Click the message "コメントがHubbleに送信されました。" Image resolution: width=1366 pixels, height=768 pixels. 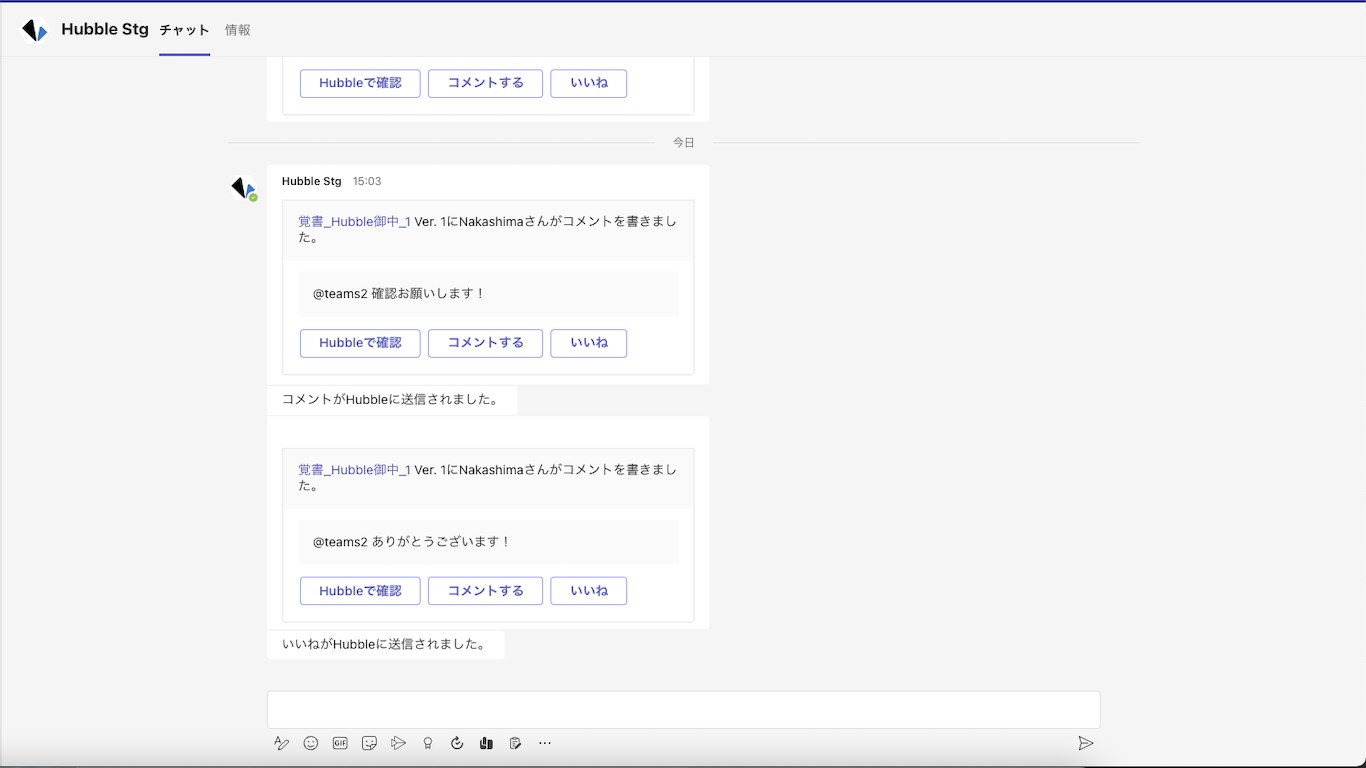391,399
